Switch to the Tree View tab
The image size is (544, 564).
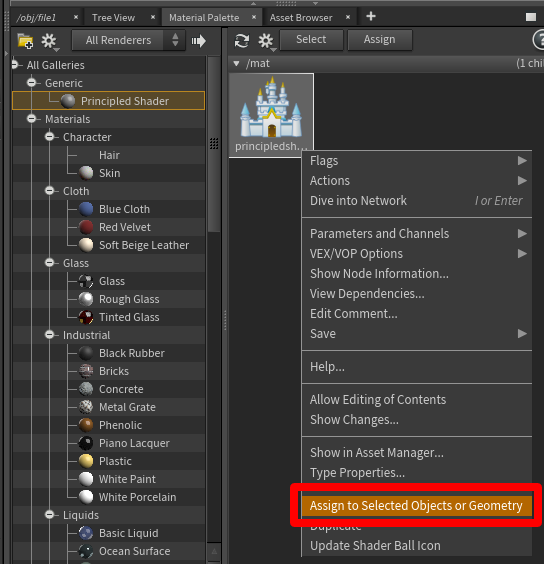113,18
